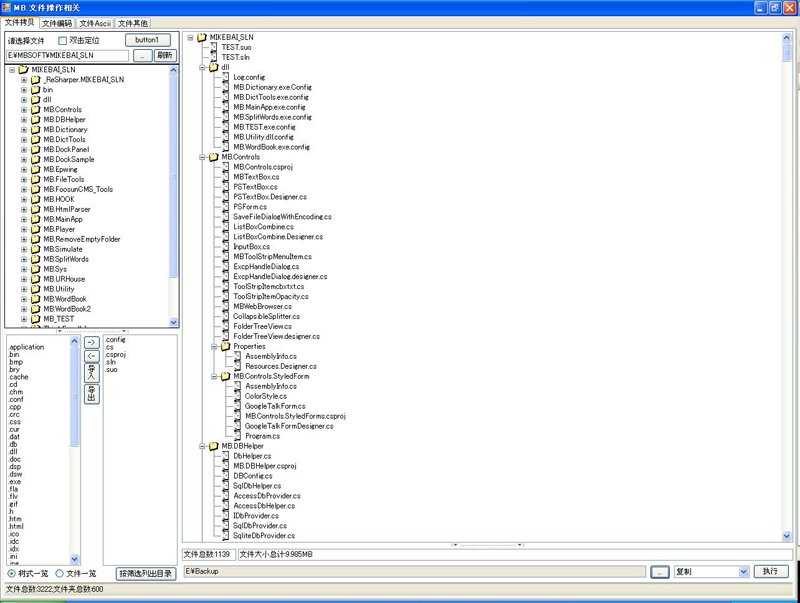Image resolution: width=800 pixels, height=603 pixels.
Task: Enable the 双击定位 checkbox
Action: tap(63, 41)
